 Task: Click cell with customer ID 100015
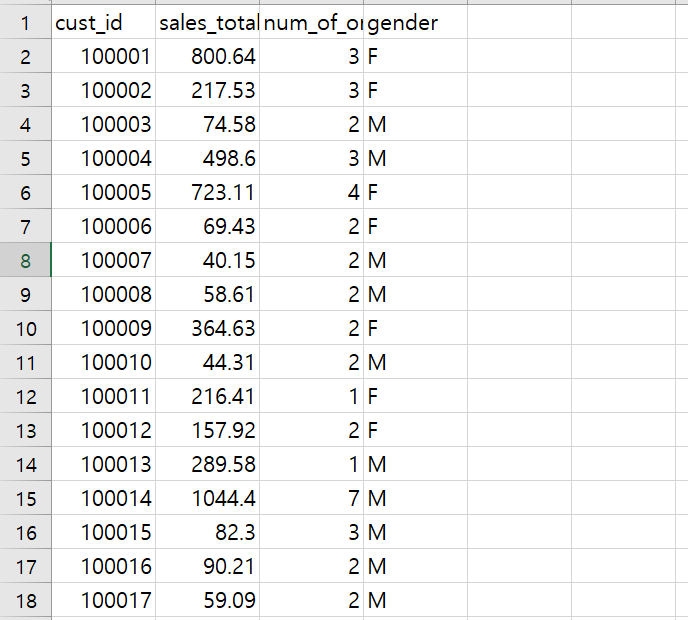[x=104, y=532]
